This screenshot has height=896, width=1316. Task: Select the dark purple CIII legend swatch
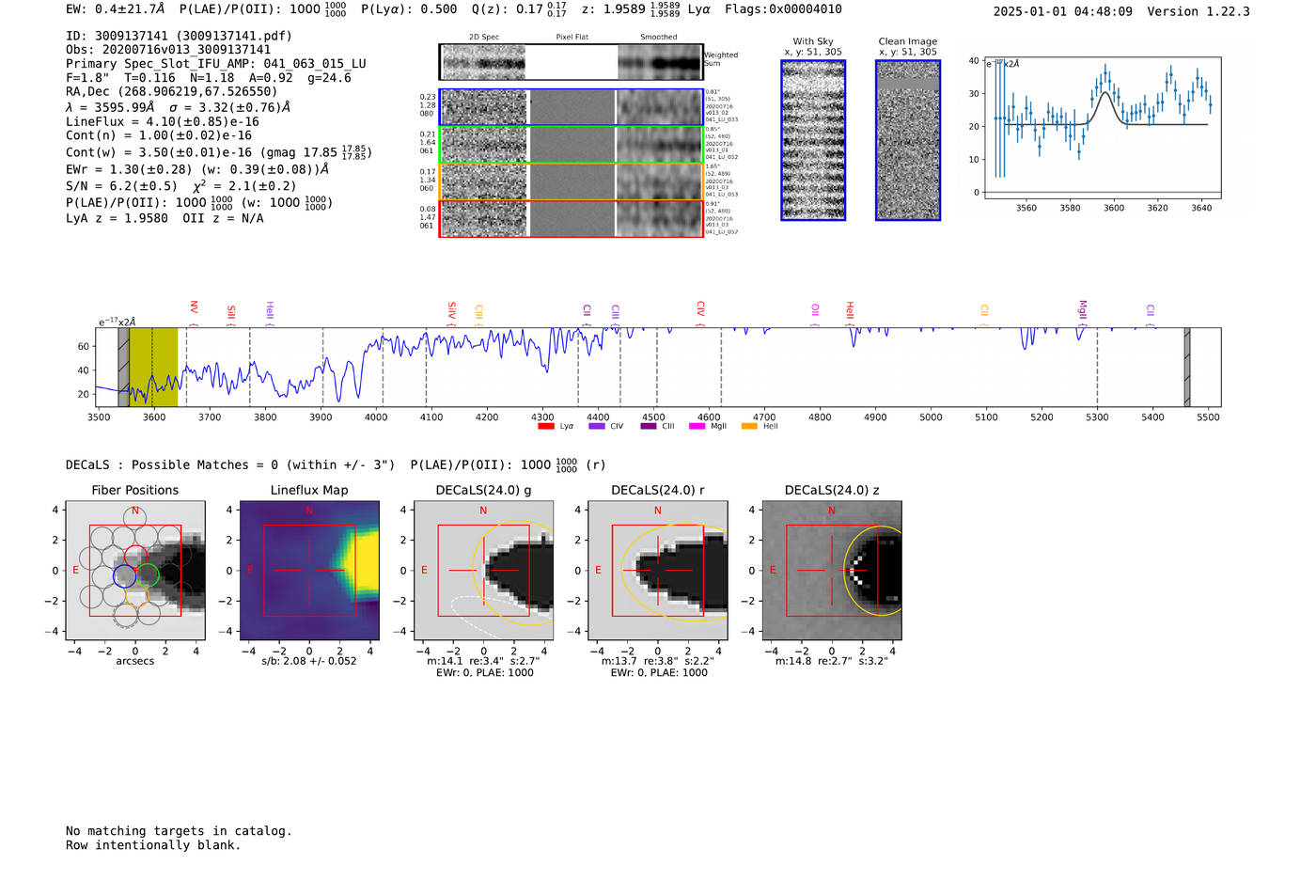(x=649, y=426)
